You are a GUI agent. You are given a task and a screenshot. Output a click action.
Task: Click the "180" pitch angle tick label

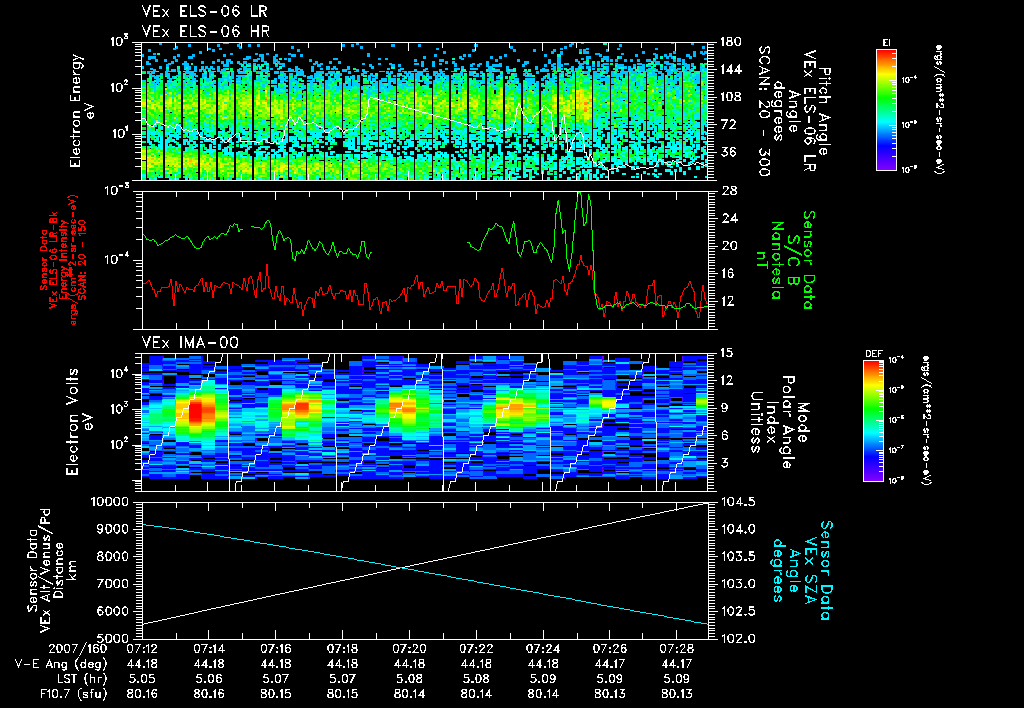click(730, 42)
